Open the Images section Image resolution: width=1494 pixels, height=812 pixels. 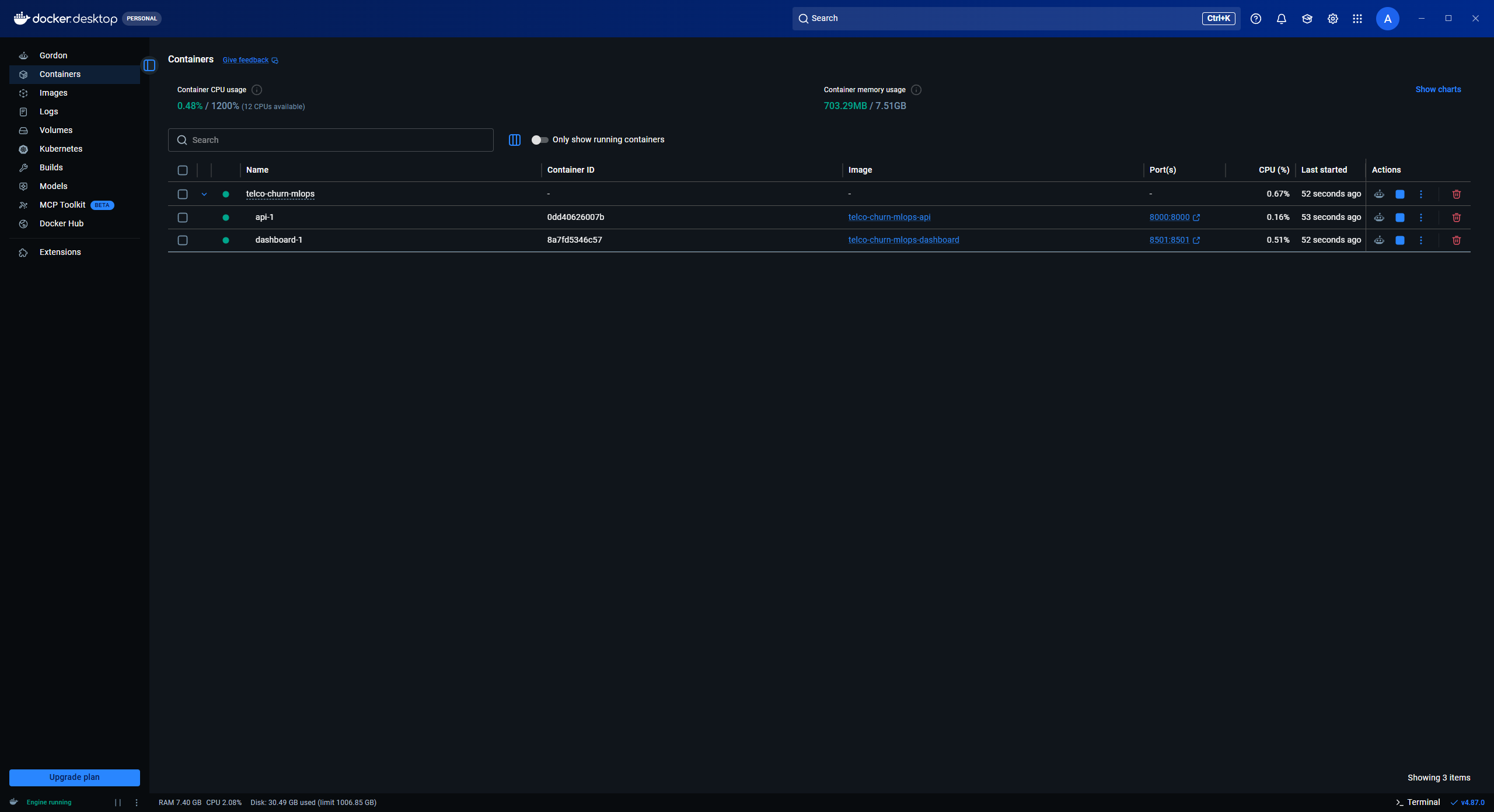pyautogui.click(x=75, y=93)
